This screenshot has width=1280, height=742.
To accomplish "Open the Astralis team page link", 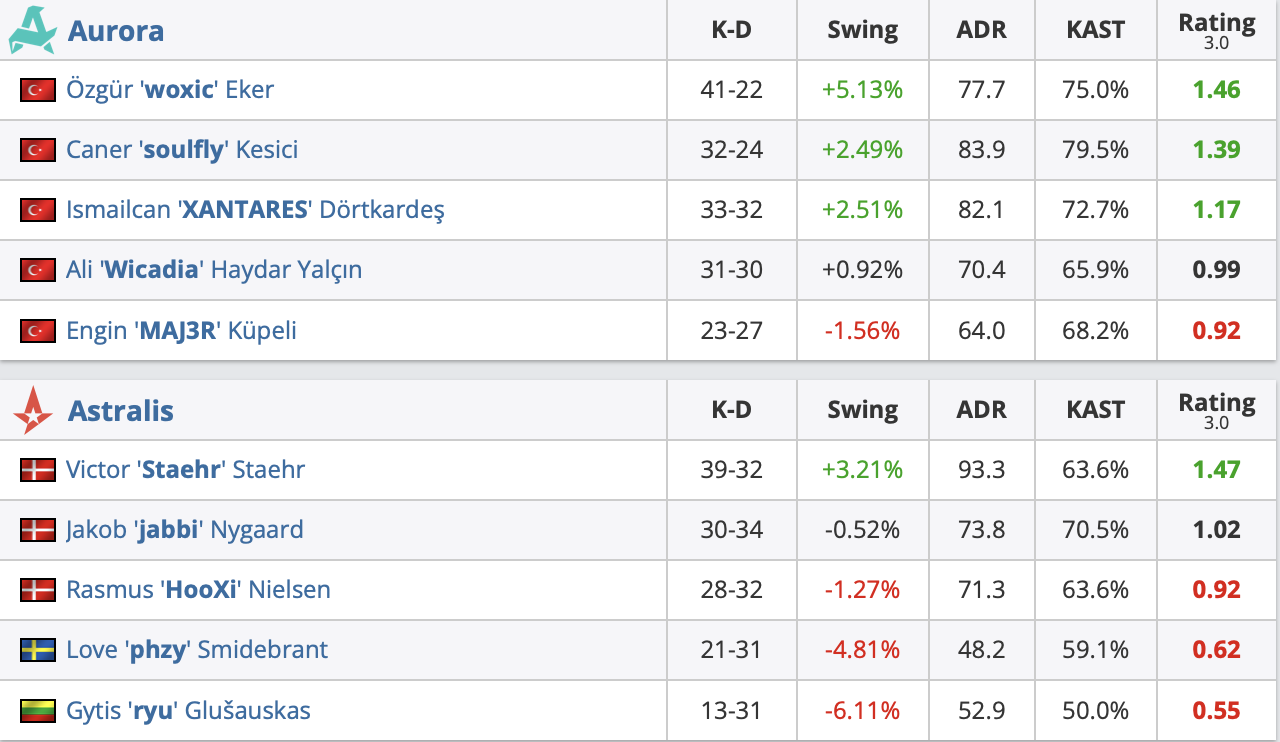I will 120,411.
